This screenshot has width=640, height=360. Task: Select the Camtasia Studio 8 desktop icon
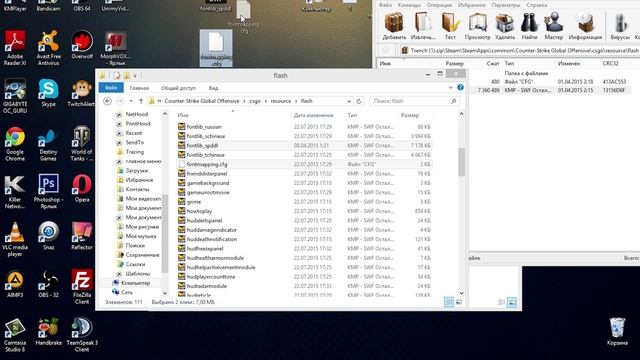click(x=15, y=334)
